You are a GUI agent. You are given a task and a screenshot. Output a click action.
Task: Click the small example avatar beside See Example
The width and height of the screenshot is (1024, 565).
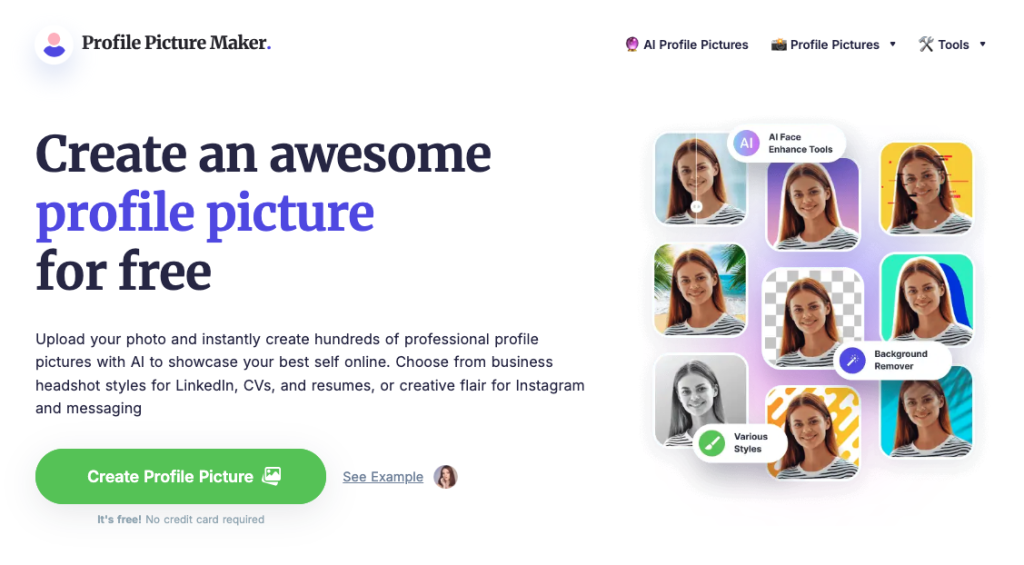click(445, 477)
